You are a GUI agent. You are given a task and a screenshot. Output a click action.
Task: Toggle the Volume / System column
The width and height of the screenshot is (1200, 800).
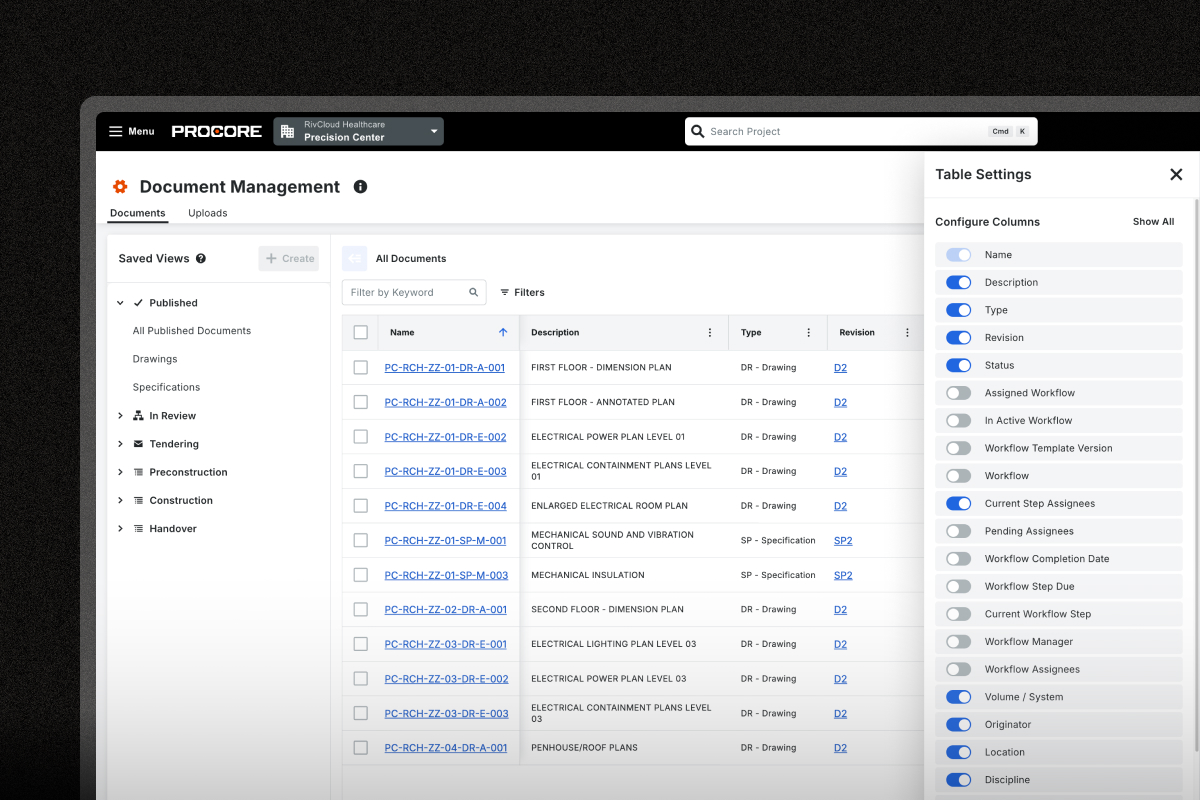point(958,697)
